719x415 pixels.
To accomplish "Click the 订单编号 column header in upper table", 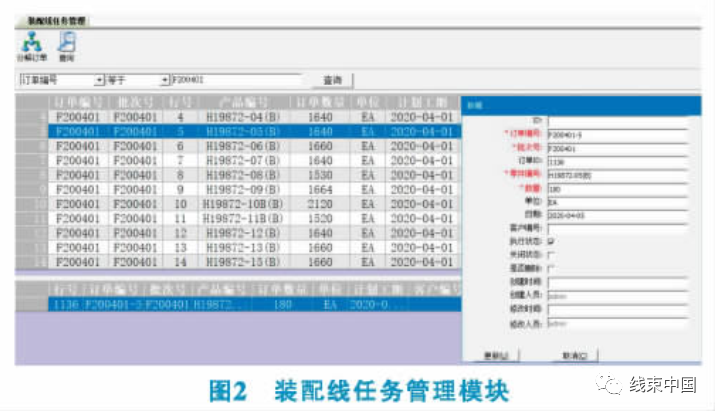I will pyautogui.click(x=78, y=102).
